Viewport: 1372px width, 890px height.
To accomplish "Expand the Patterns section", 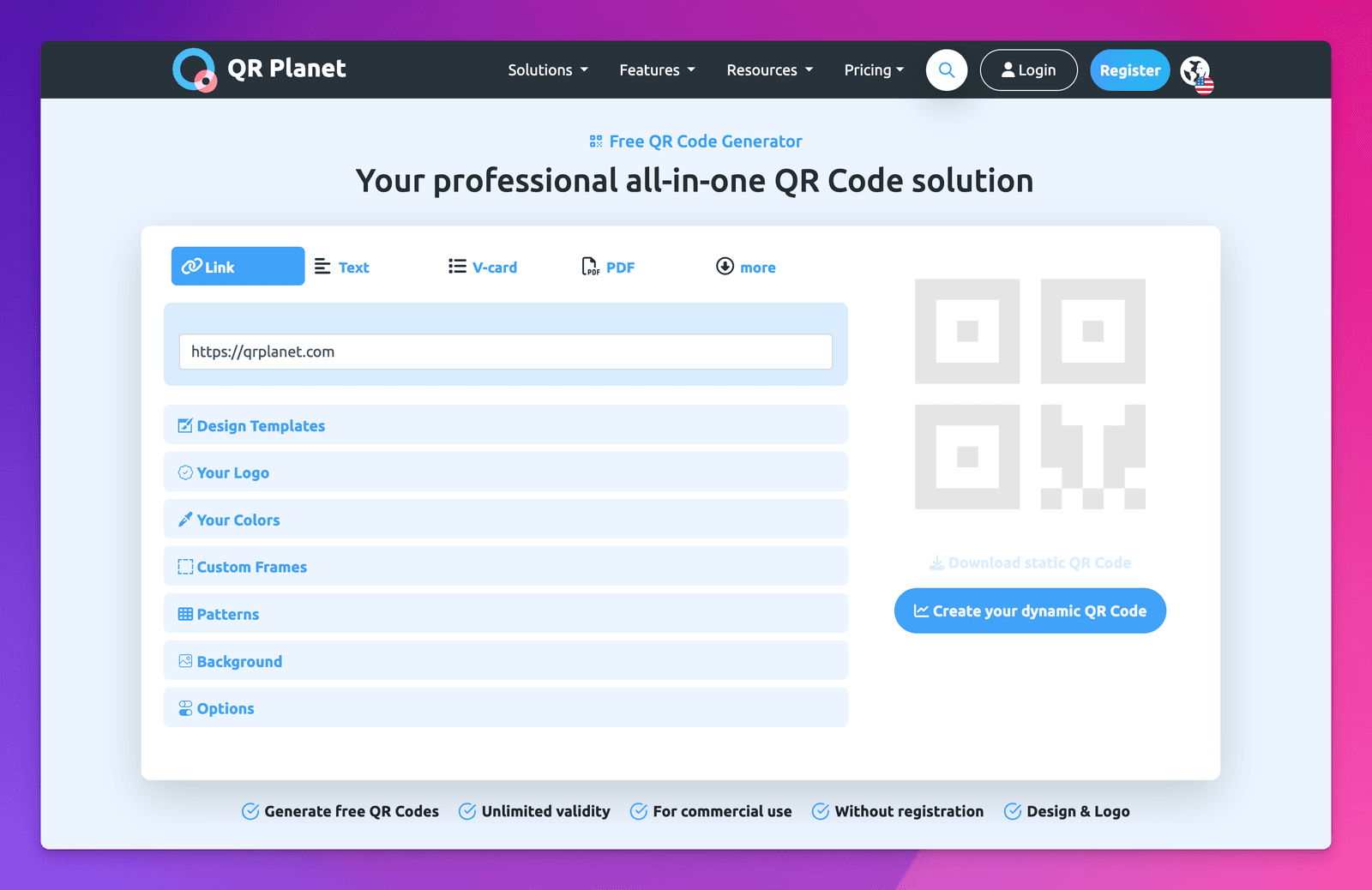I will pos(506,613).
